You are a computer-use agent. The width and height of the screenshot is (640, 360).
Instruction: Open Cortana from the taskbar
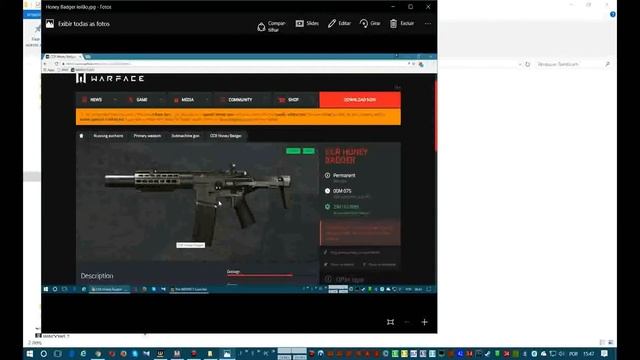tap(44, 354)
